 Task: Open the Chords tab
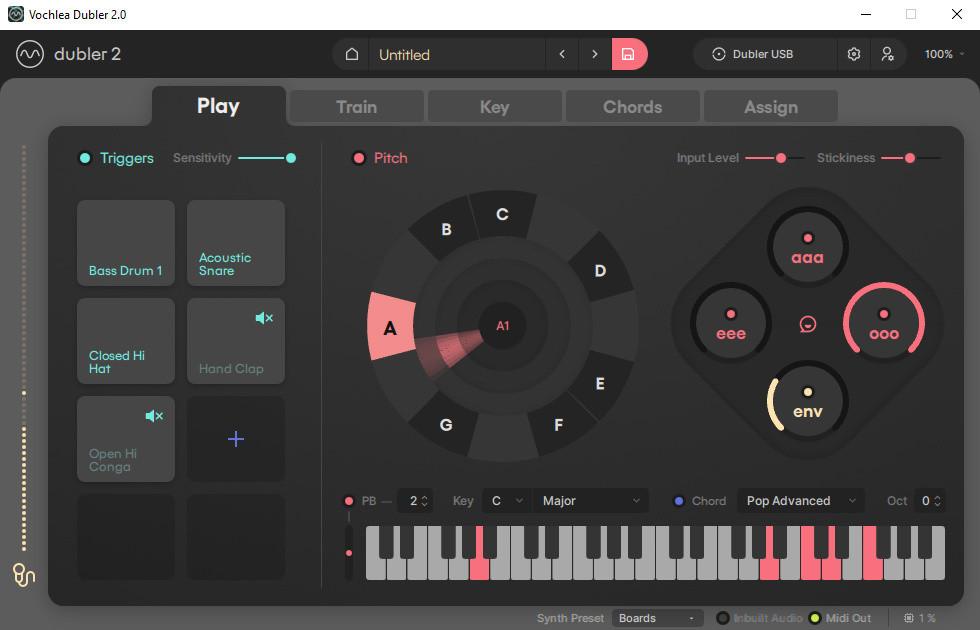pos(632,106)
